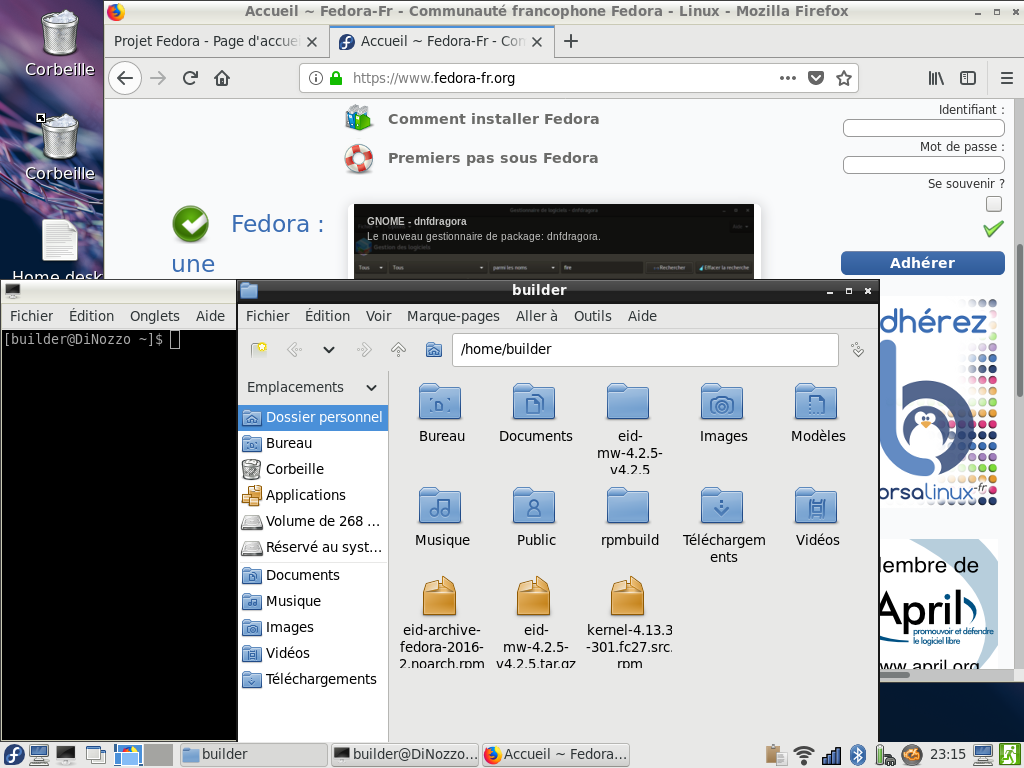The height and width of the screenshot is (768, 1024).
Task: Click the Adhérer button
Action: click(923, 263)
